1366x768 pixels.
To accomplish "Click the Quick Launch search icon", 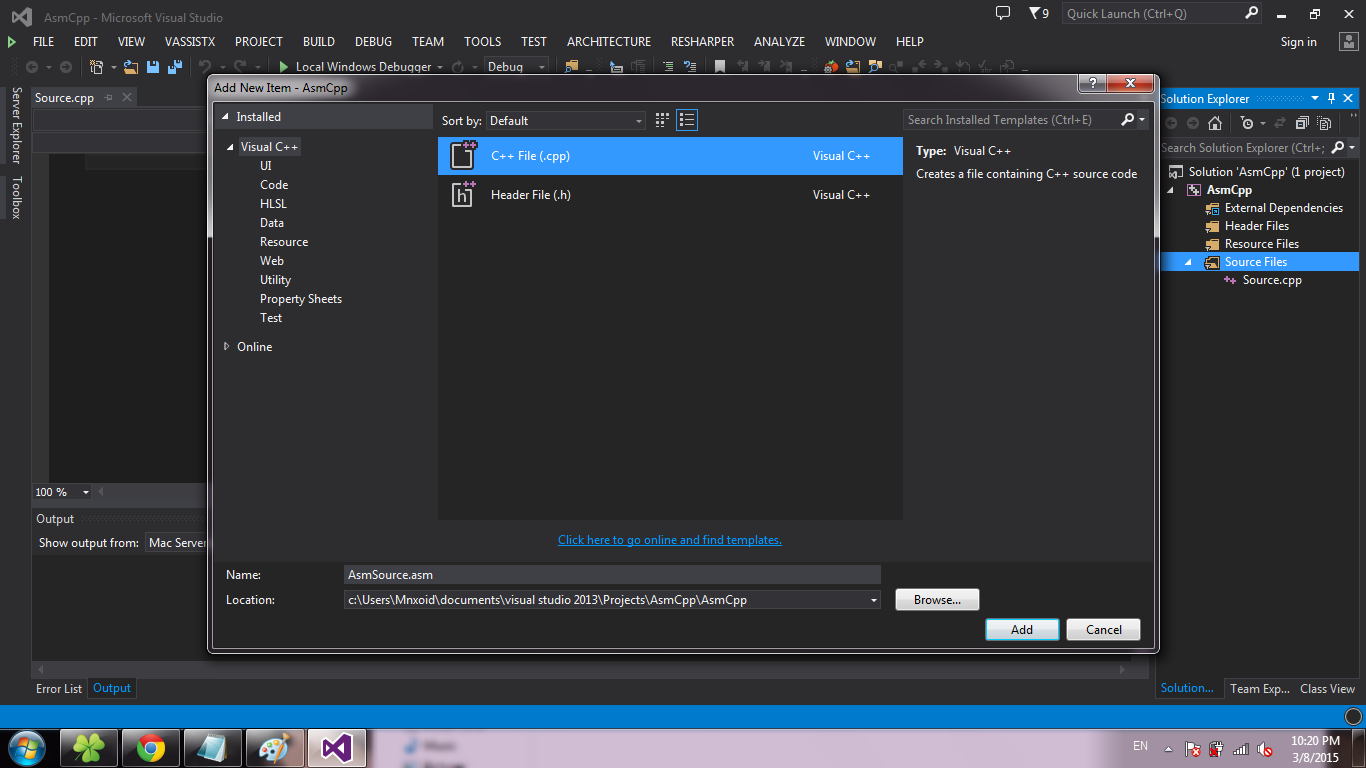I will 1251,13.
